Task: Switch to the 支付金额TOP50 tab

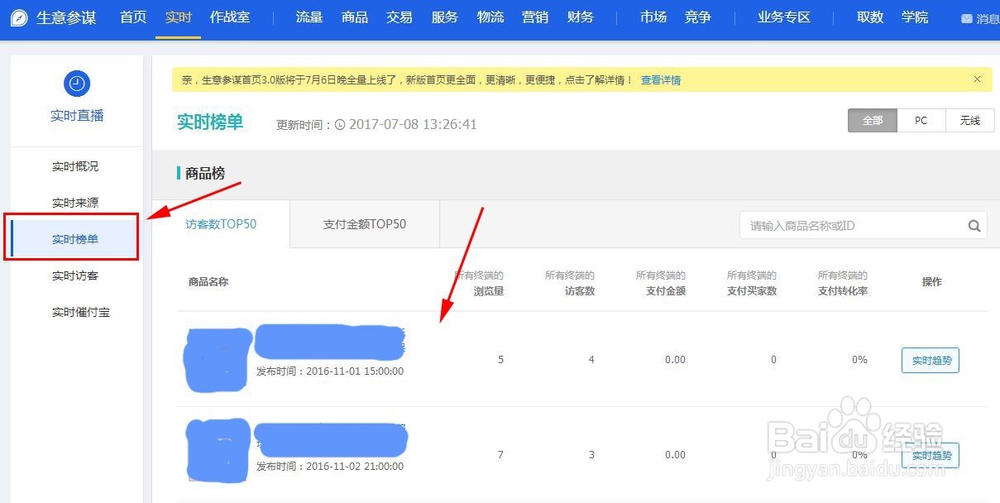Action: [364, 224]
